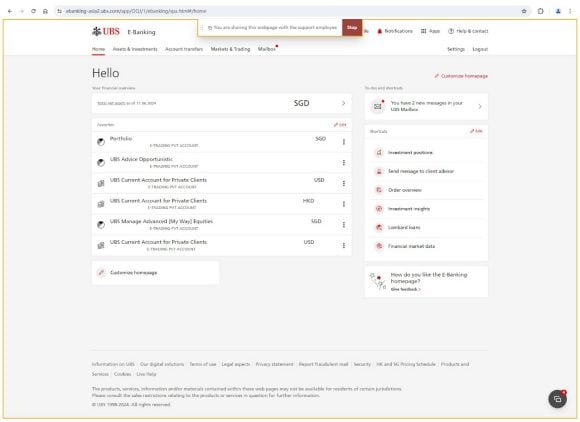Click the mailbox envelope icon
Screen dimensions: 580x422
[x=378, y=107]
